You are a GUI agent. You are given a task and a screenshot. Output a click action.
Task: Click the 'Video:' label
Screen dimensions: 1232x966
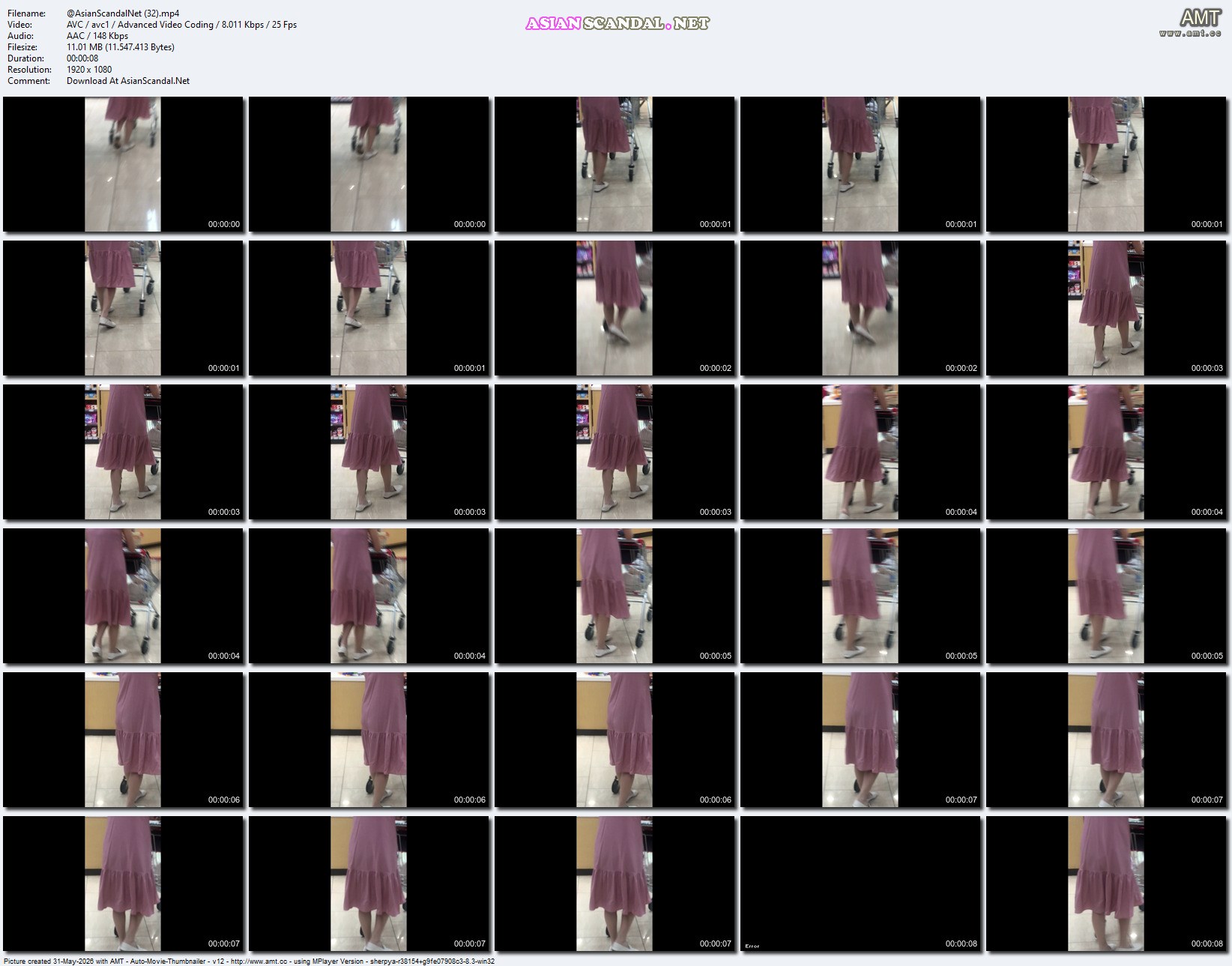coord(19,25)
